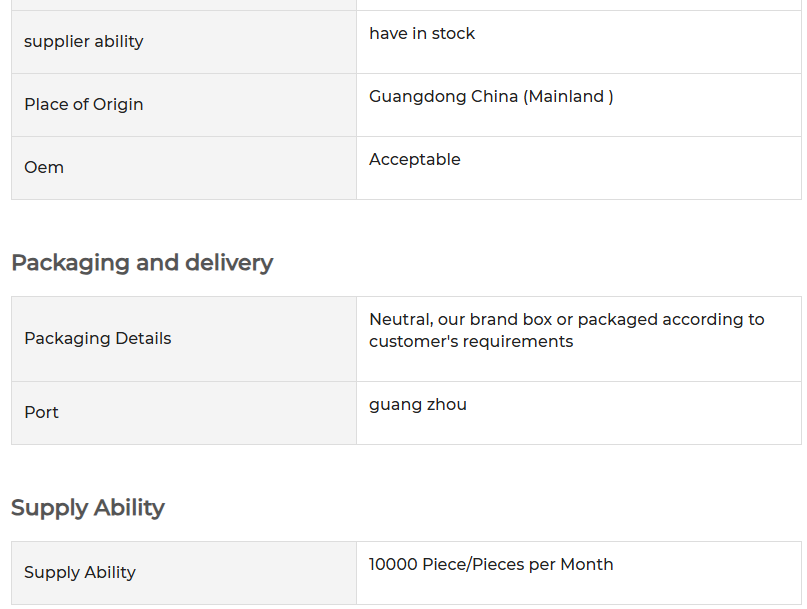Click the word 'Neutral' in packaging details
807x609 pixels.
coord(401,320)
